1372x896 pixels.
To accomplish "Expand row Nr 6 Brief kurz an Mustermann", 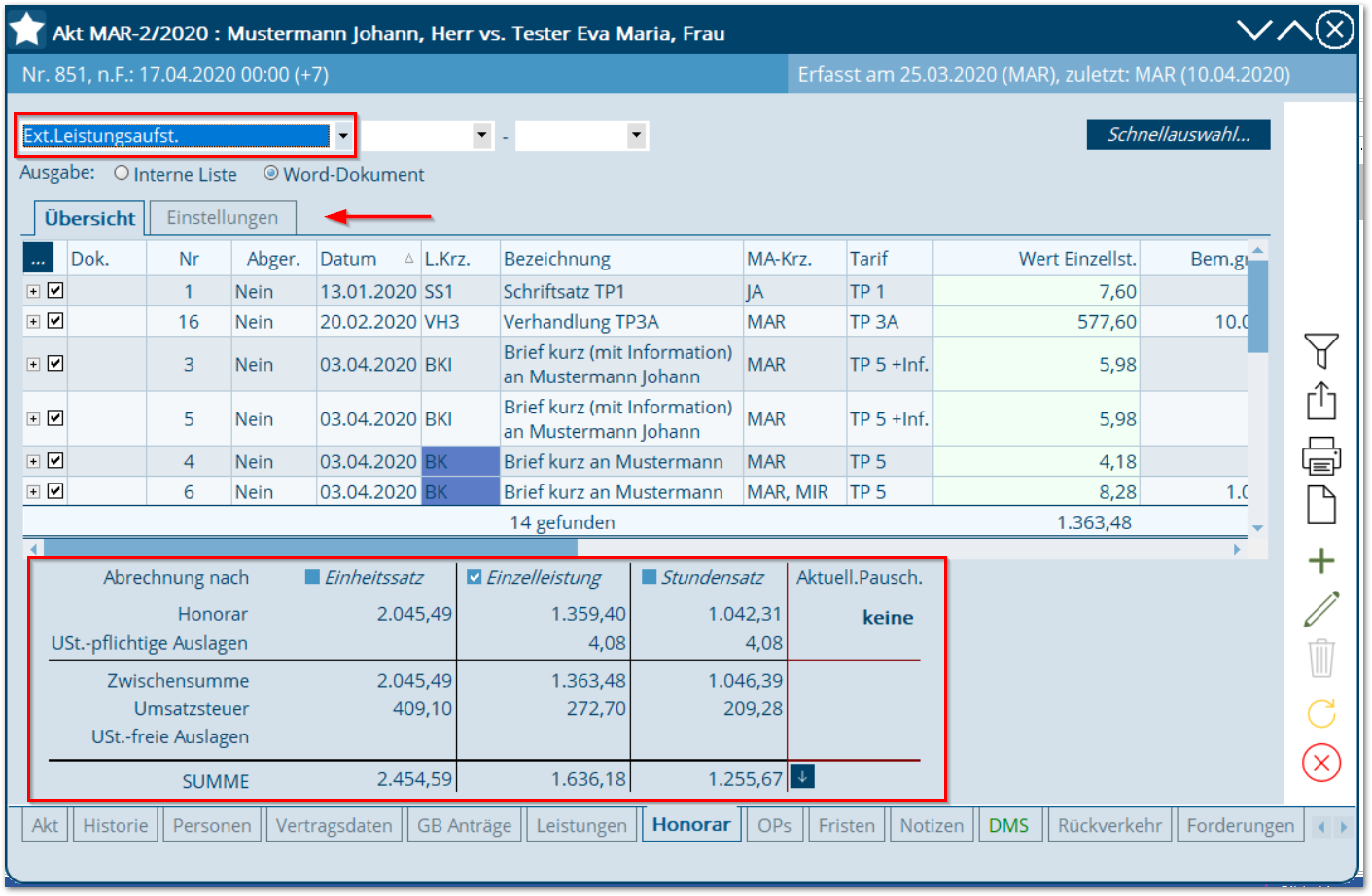I will tap(33, 491).
